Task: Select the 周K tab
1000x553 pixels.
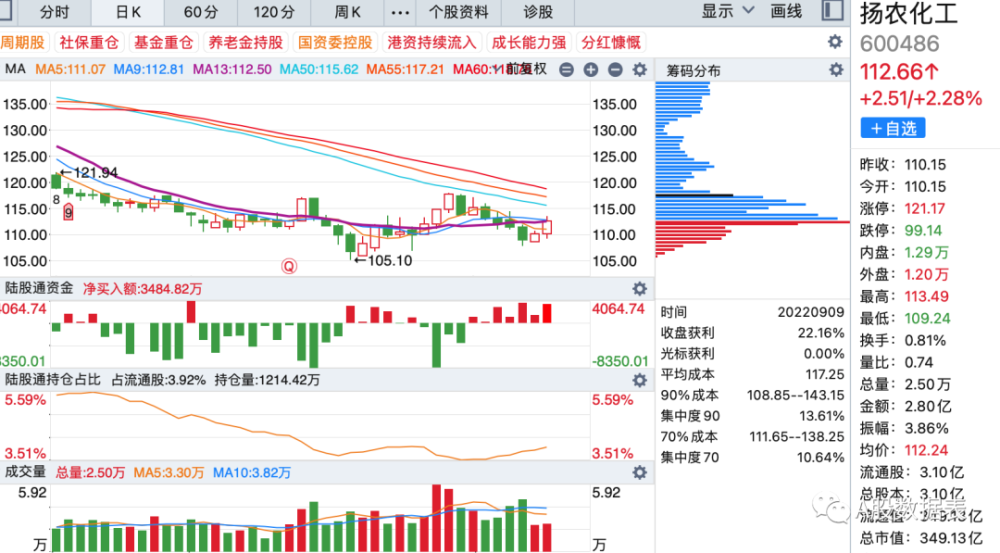Action: point(348,12)
